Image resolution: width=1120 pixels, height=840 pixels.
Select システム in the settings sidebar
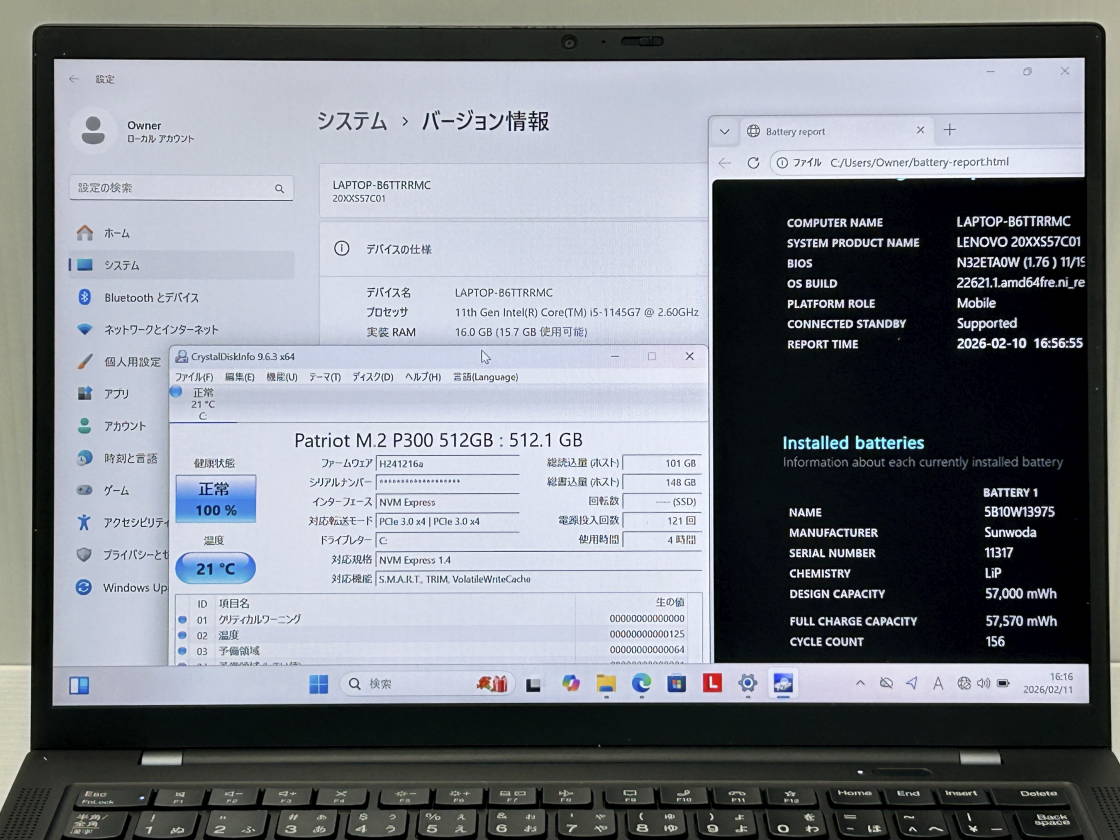[x=122, y=265]
